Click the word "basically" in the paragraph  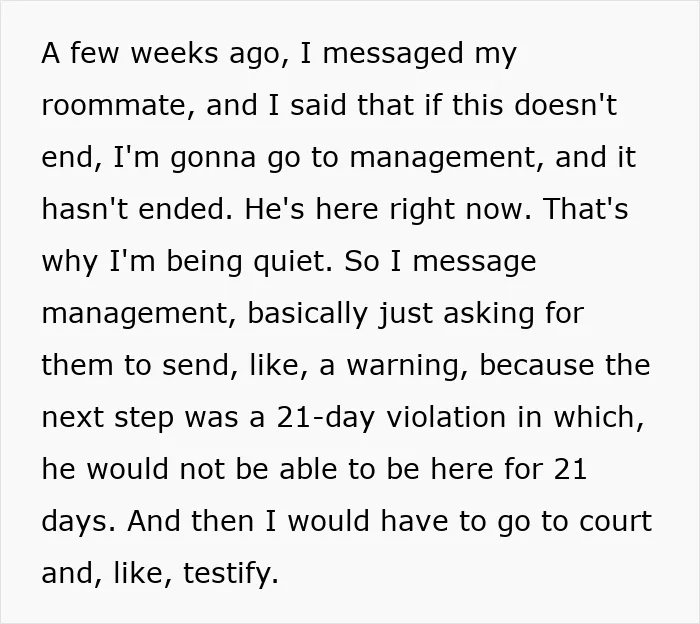click(x=307, y=315)
